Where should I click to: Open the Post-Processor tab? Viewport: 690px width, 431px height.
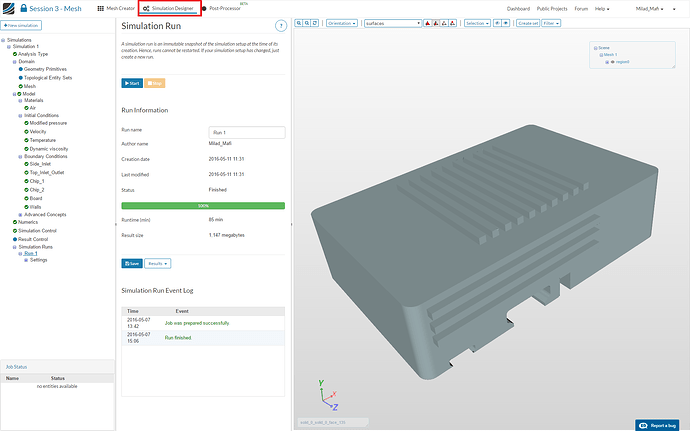[x=223, y=8]
